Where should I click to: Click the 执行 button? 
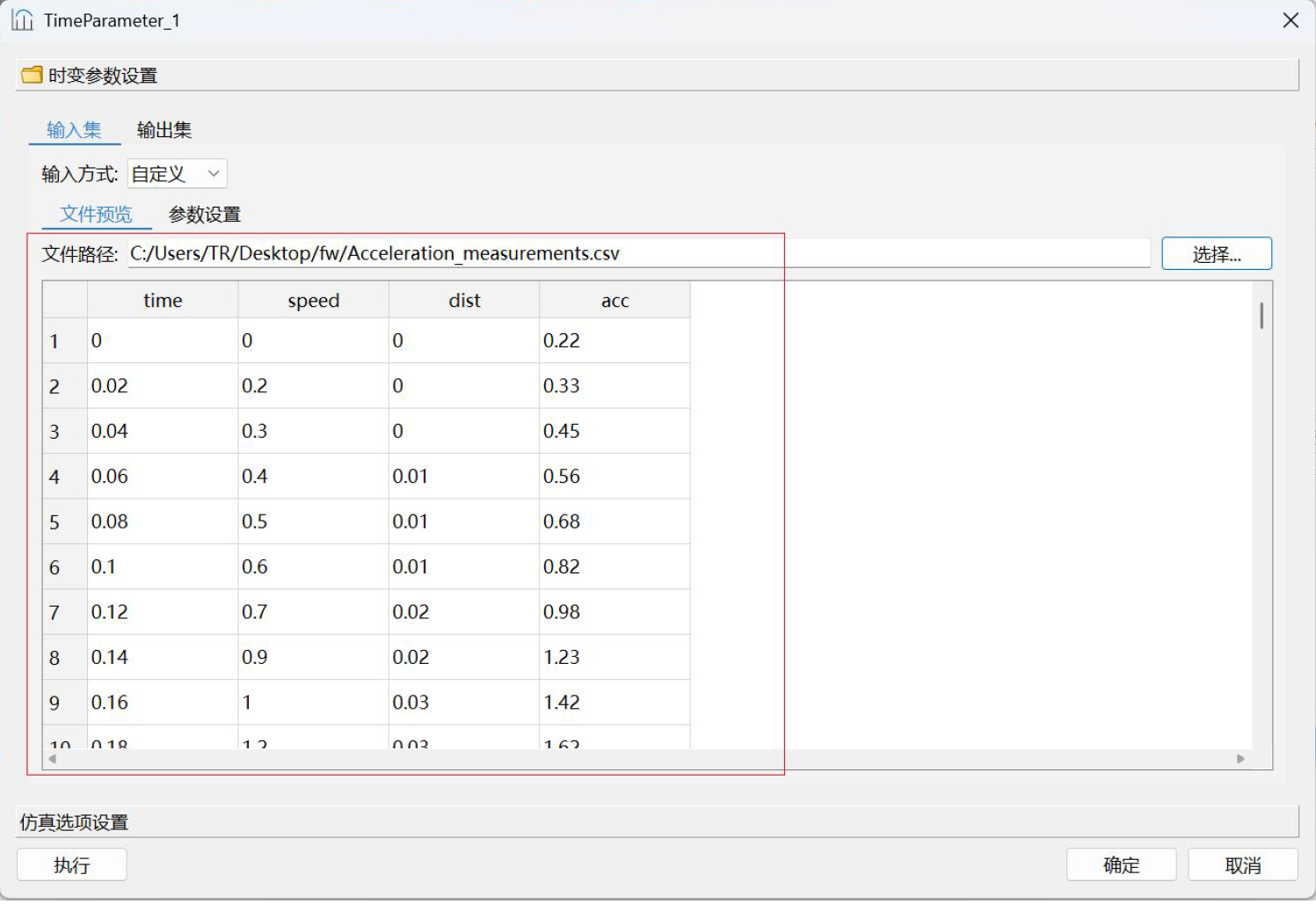72,865
